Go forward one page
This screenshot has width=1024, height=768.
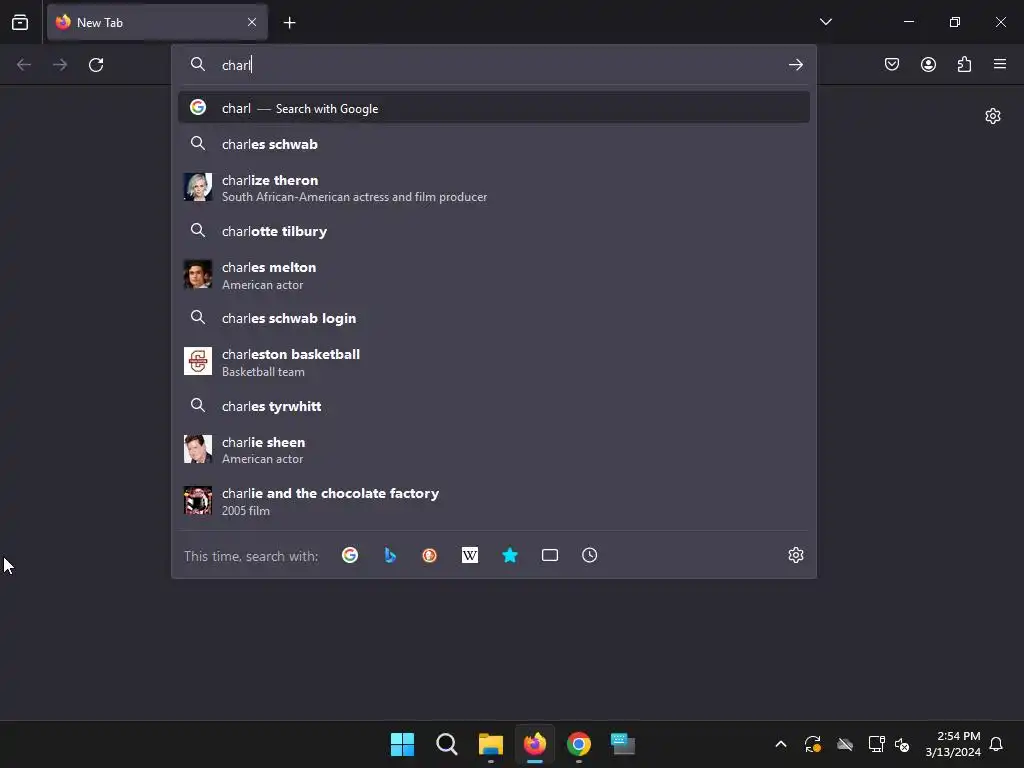[60, 65]
